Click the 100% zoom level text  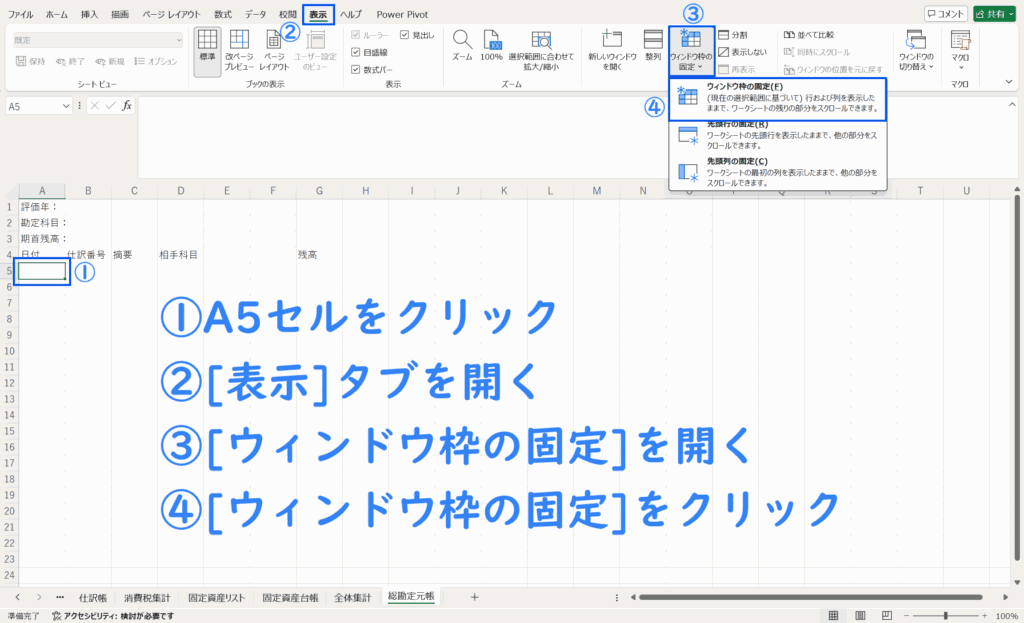pos(1006,616)
